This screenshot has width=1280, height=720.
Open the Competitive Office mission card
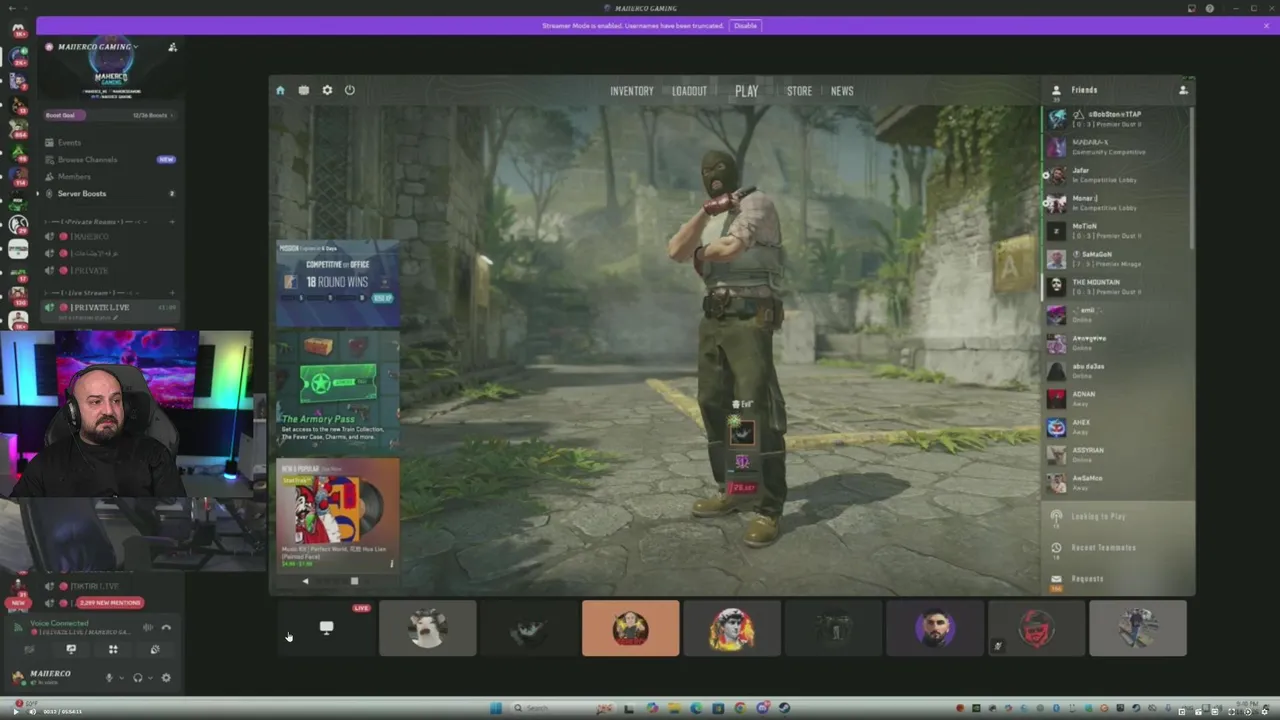point(338,284)
